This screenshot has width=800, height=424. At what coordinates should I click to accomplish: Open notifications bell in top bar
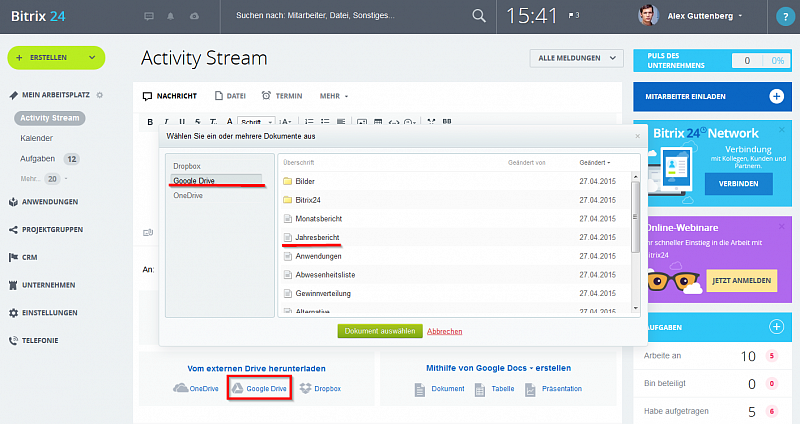(170, 16)
